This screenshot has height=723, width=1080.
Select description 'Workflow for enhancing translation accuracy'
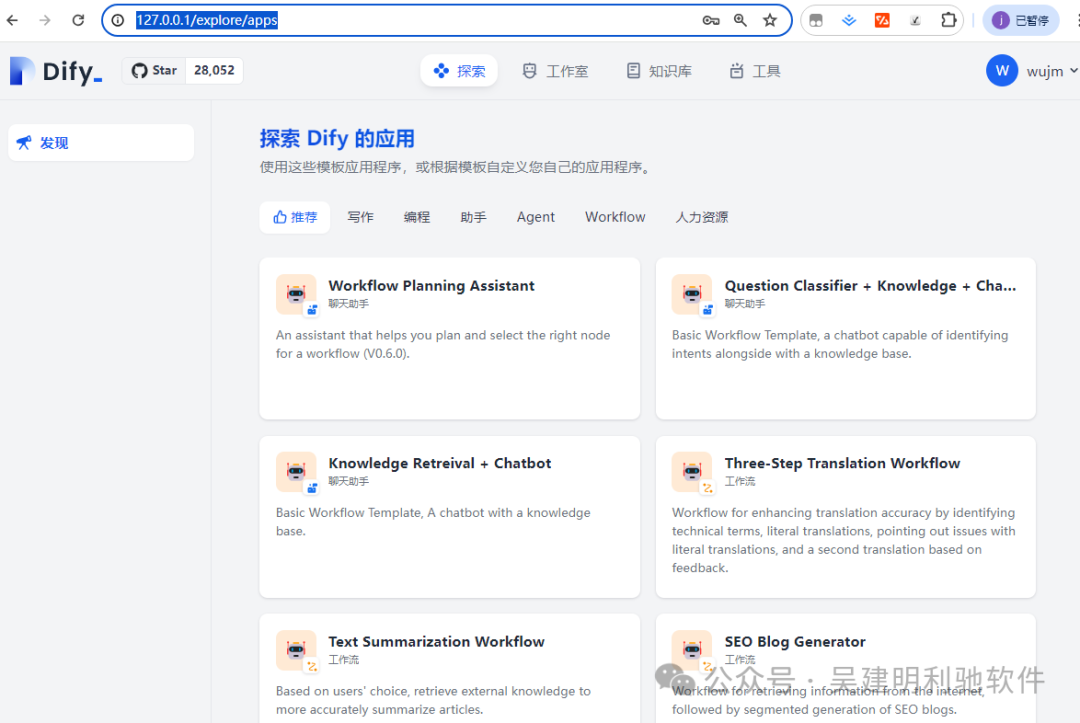click(844, 540)
